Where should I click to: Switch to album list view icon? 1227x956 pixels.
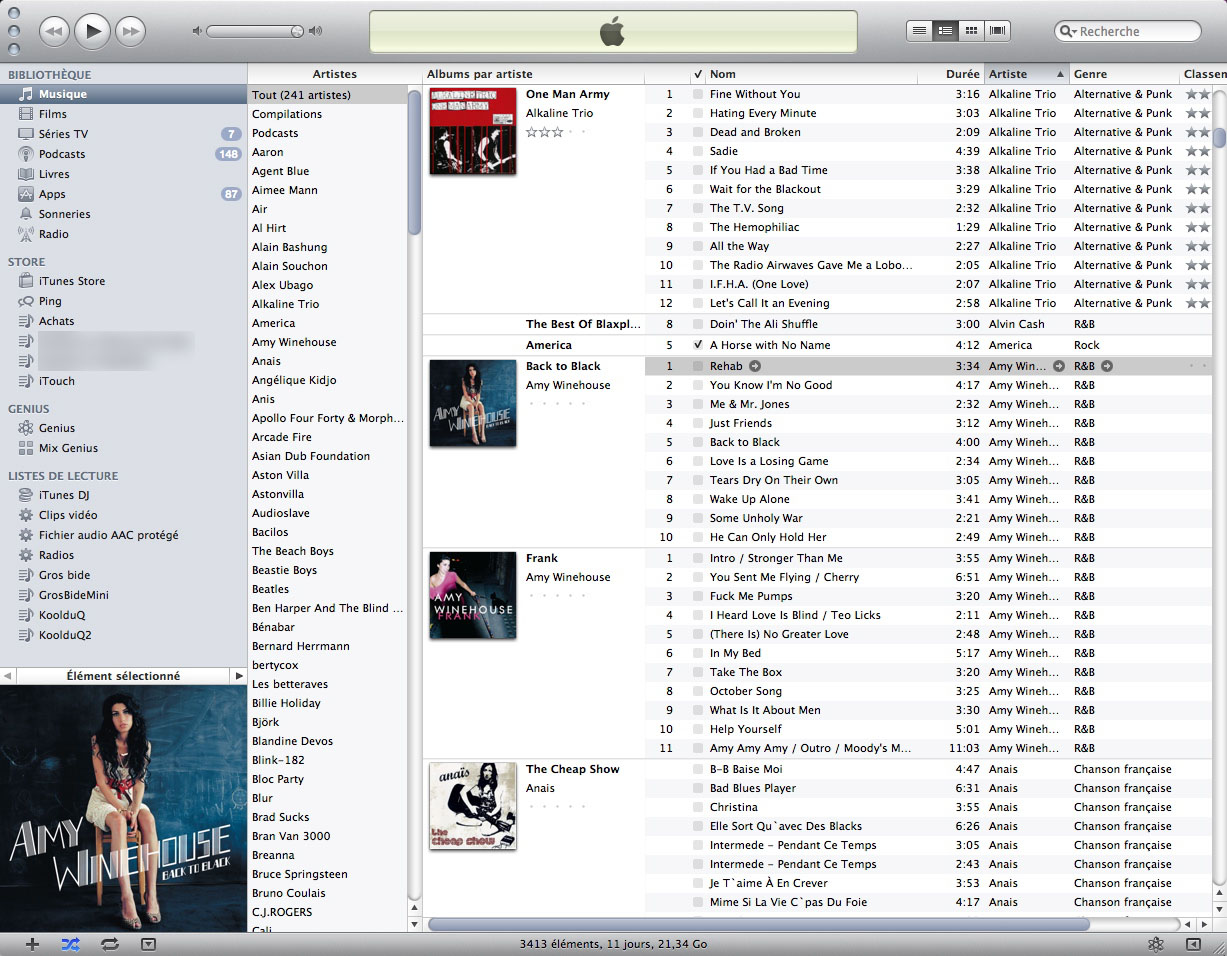(x=945, y=31)
